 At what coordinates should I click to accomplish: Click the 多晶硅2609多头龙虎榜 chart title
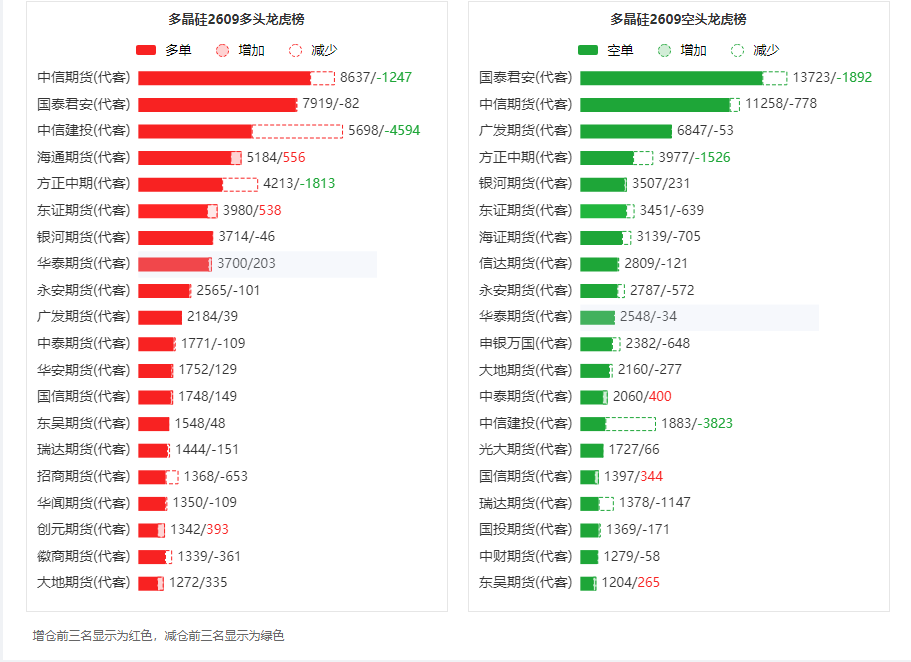[236, 19]
